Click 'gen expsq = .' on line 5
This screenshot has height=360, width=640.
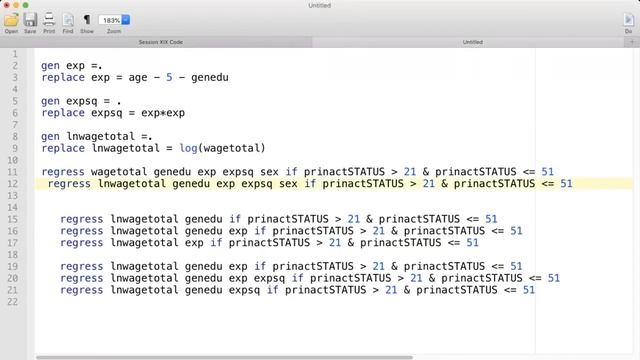pos(81,101)
